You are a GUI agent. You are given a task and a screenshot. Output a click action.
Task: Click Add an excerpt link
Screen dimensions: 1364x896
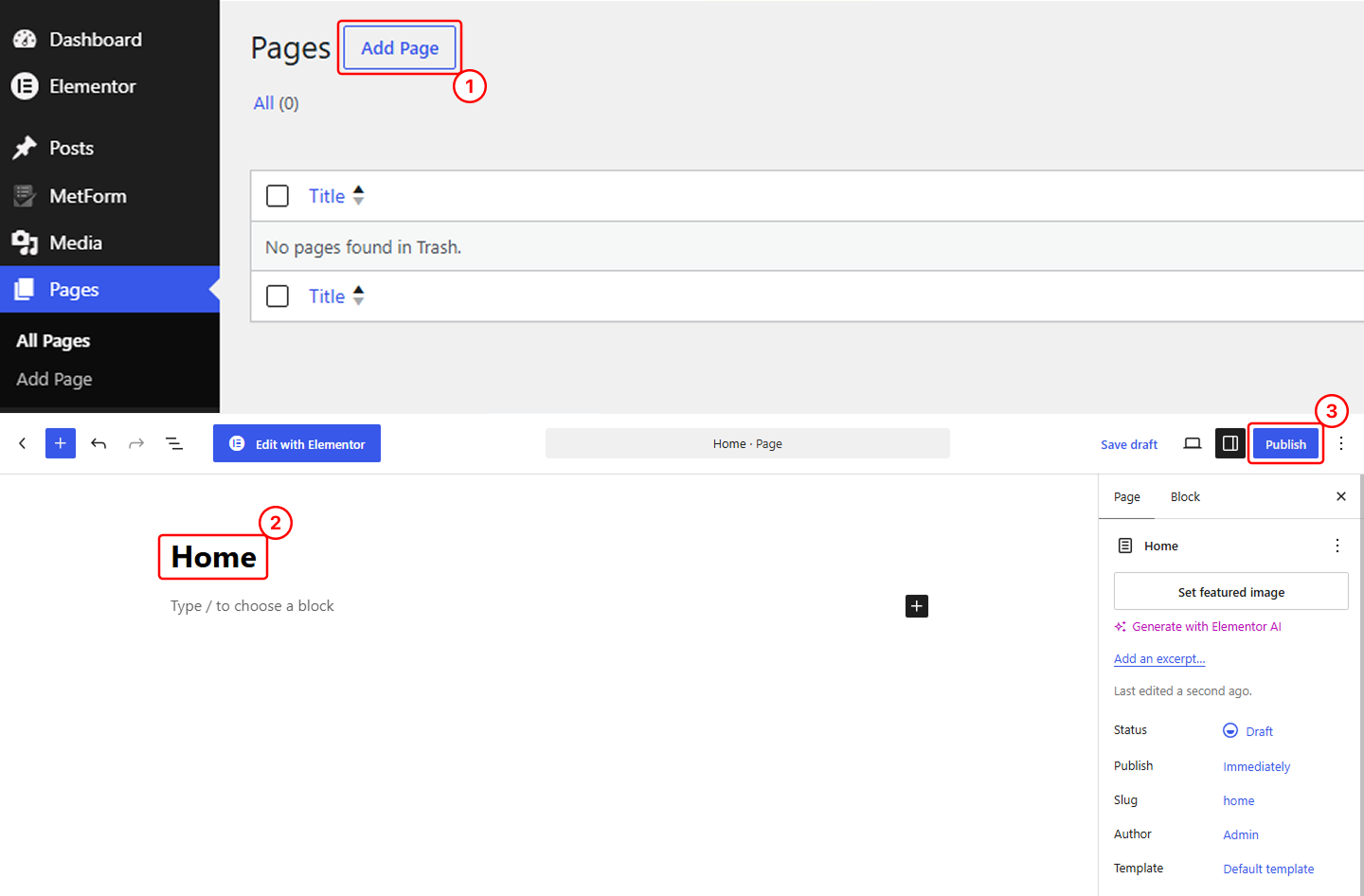pos(1159,659)
